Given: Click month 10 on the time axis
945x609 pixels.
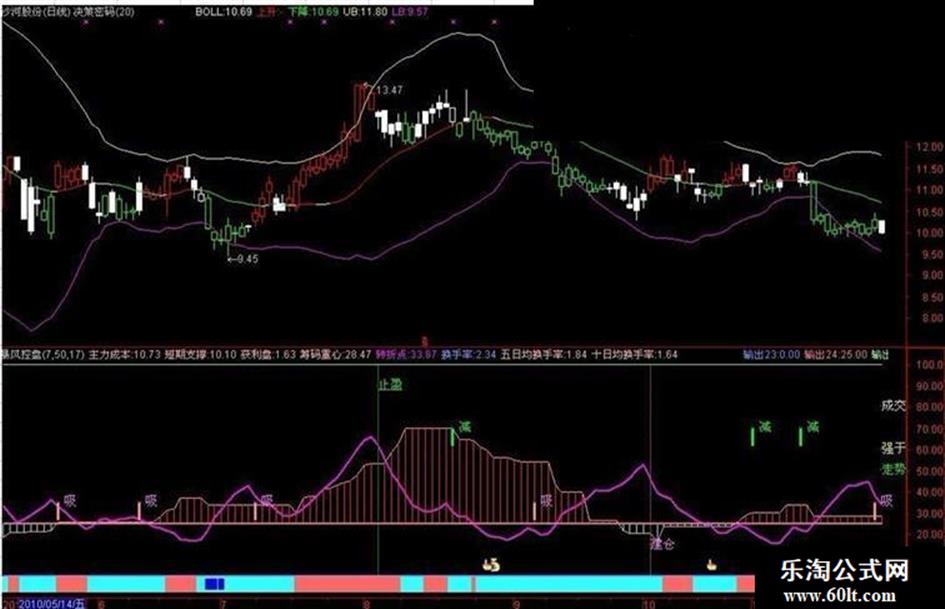Looking at the screenshot, I should (x=648, y=604).
